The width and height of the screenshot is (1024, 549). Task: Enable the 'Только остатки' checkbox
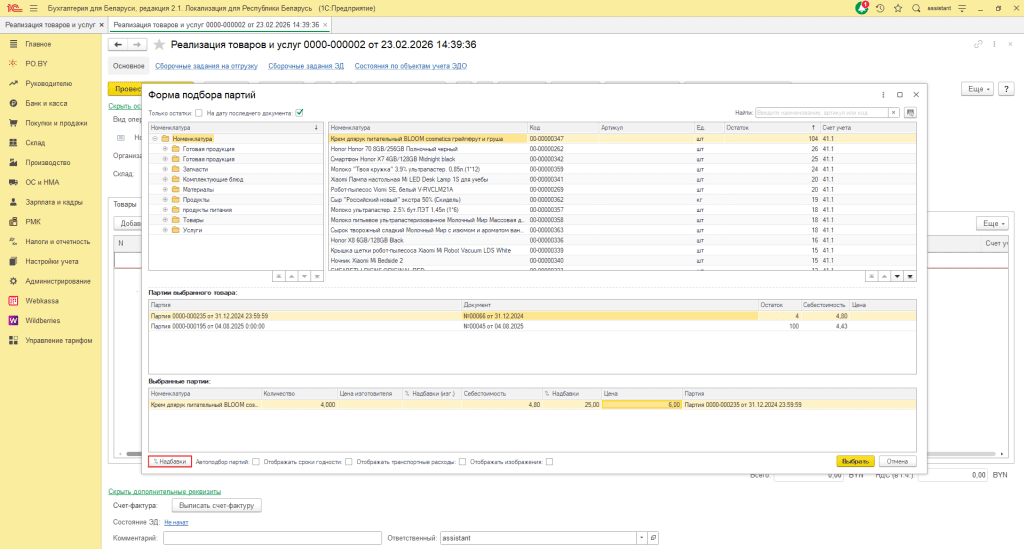point(199,113)
